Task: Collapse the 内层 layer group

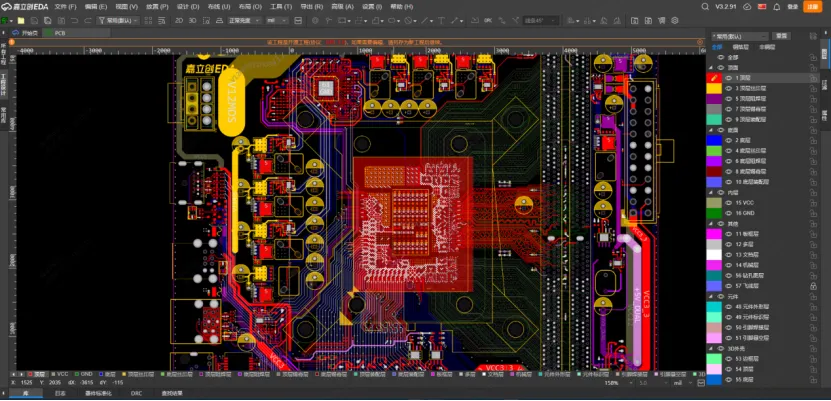Action: point(711,192)
